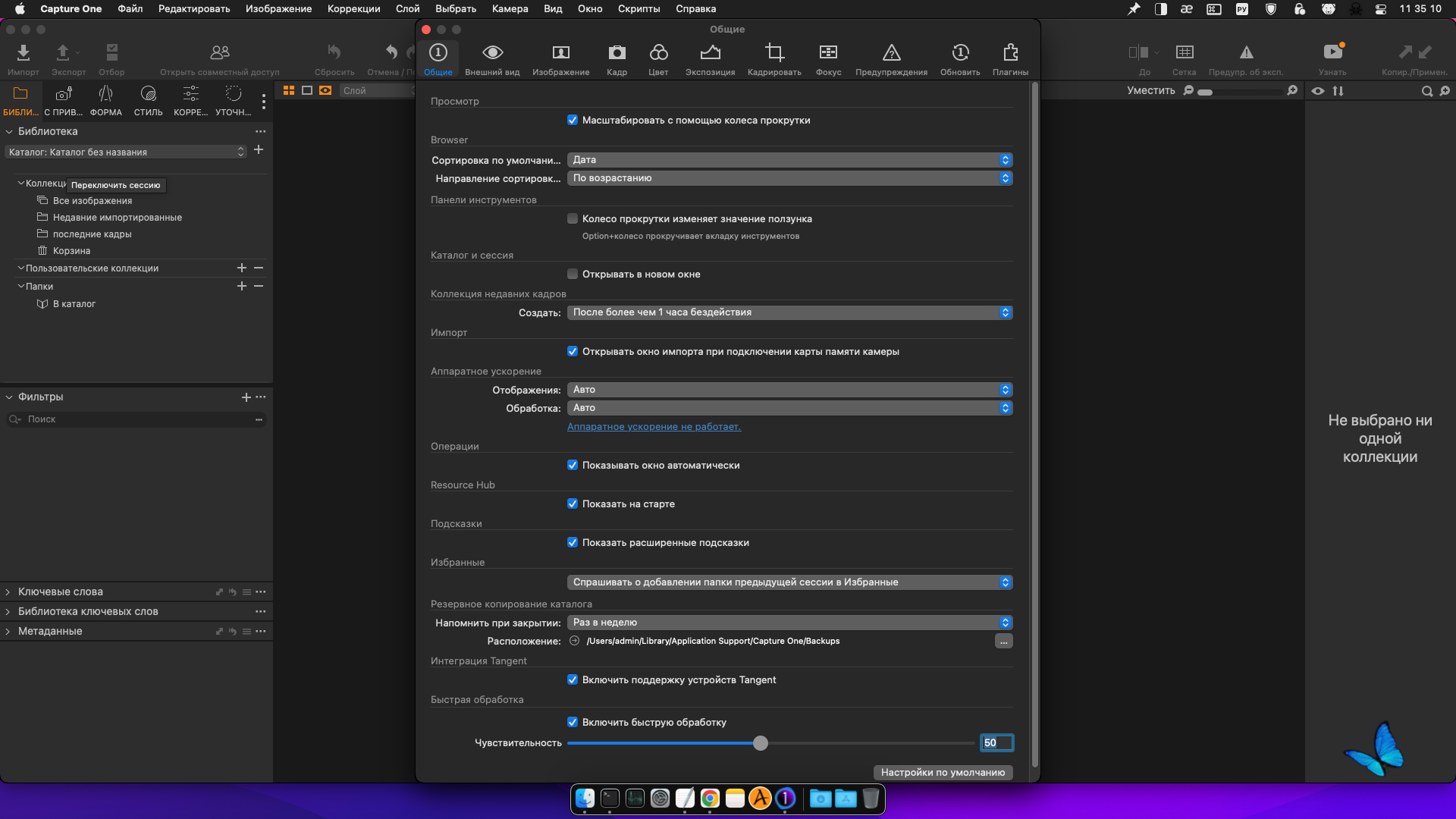Open the Обработка Авто dropdown
This screenshot has width=1456, height=819.
point(789,408)
